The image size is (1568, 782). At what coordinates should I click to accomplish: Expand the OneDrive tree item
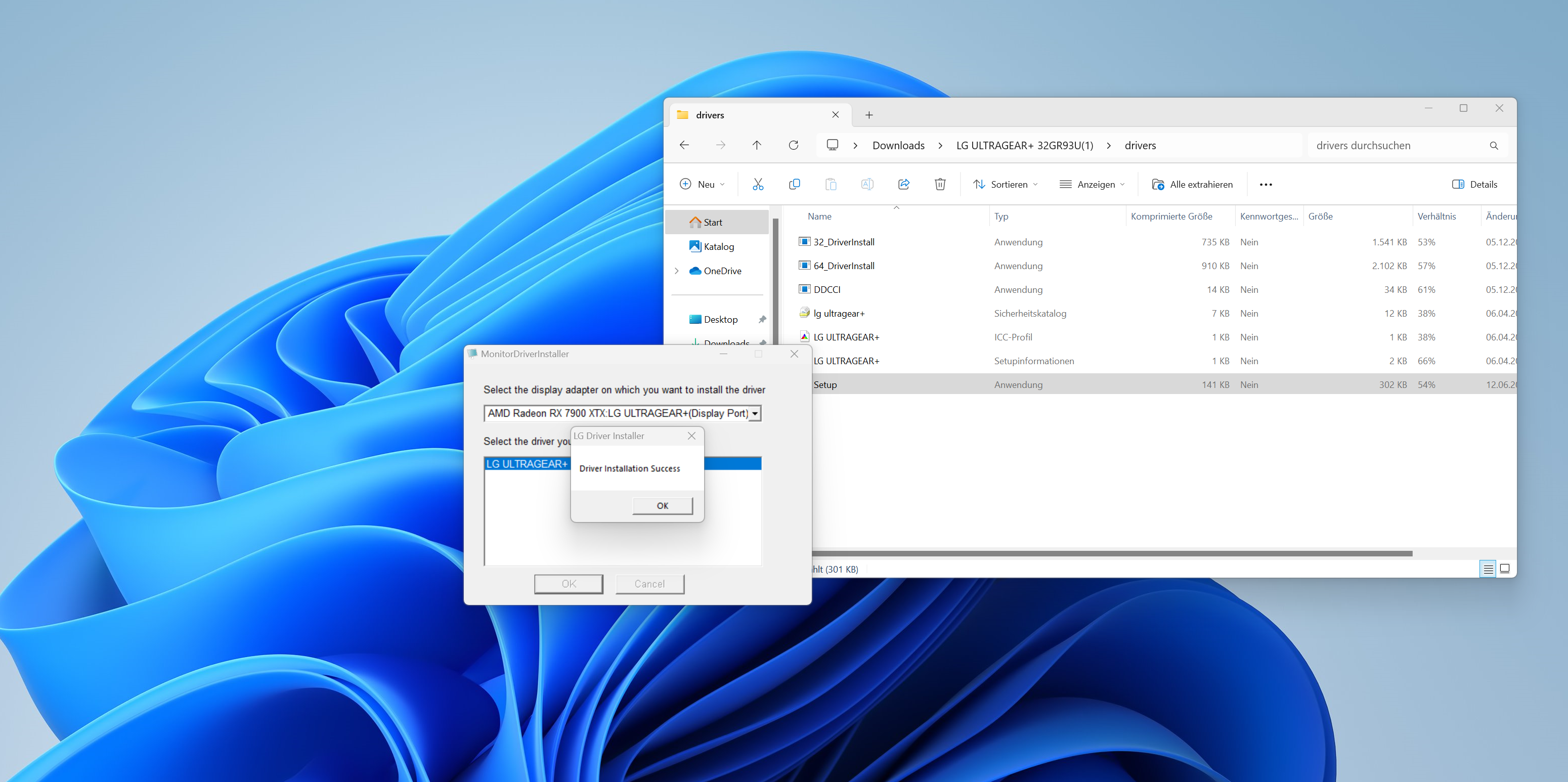point(676,271)
